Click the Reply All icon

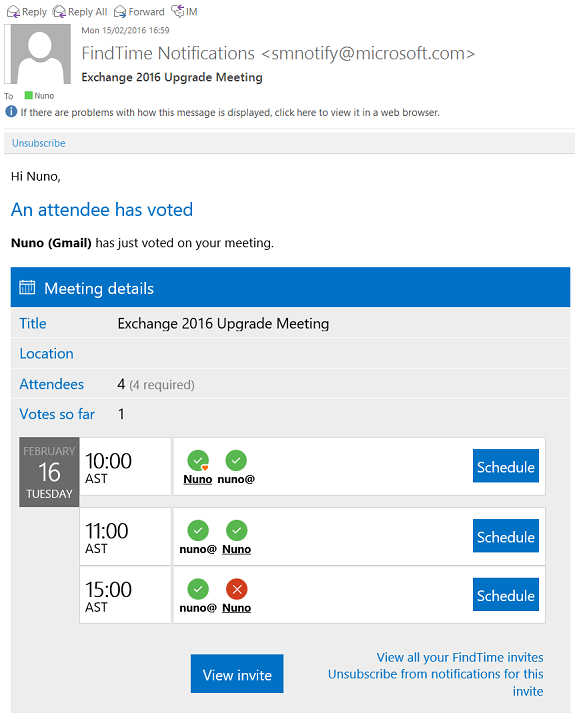(x=60, y=11)
